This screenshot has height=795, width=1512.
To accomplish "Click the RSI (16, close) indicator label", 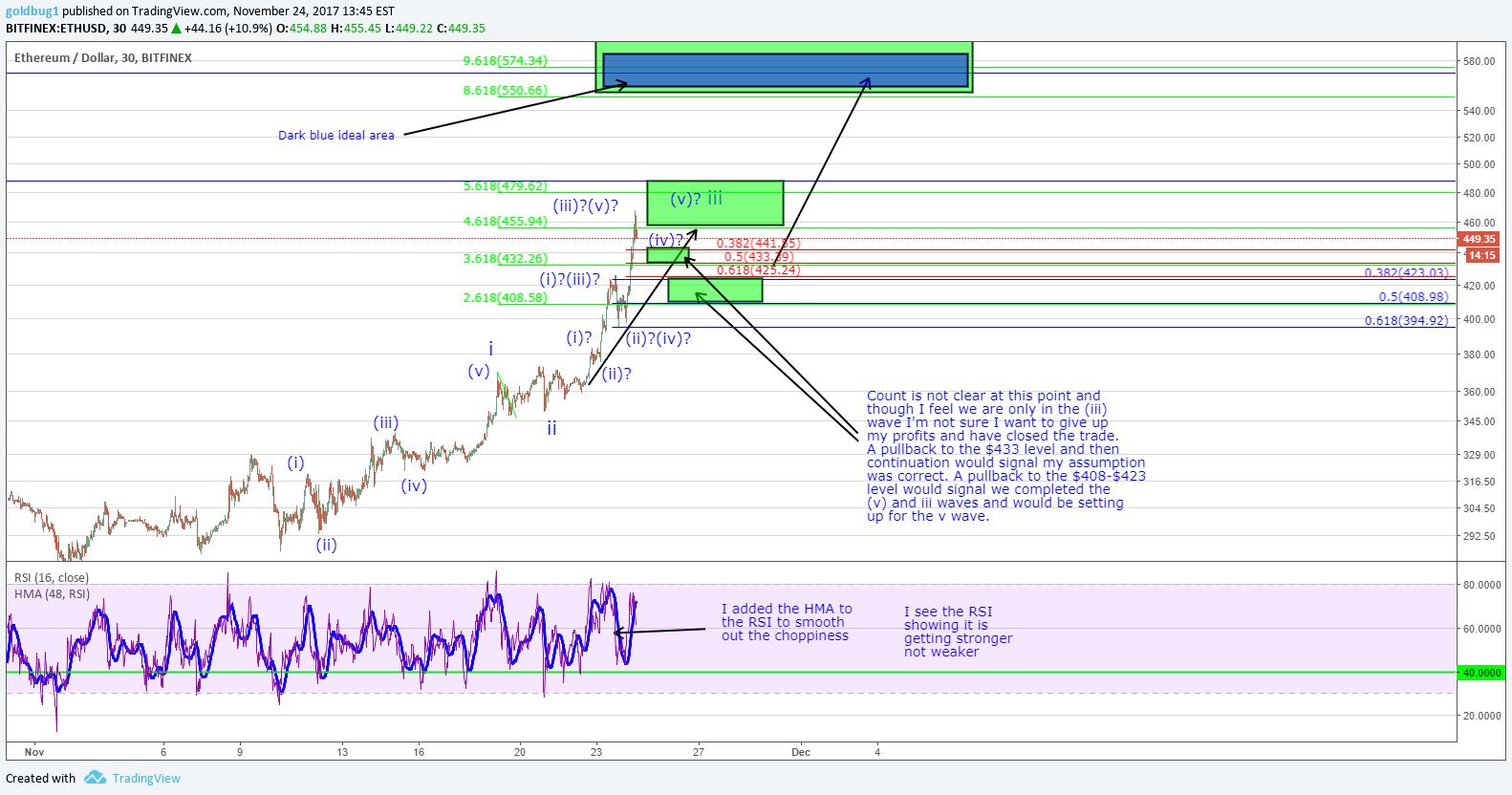I will coord(52,578).
